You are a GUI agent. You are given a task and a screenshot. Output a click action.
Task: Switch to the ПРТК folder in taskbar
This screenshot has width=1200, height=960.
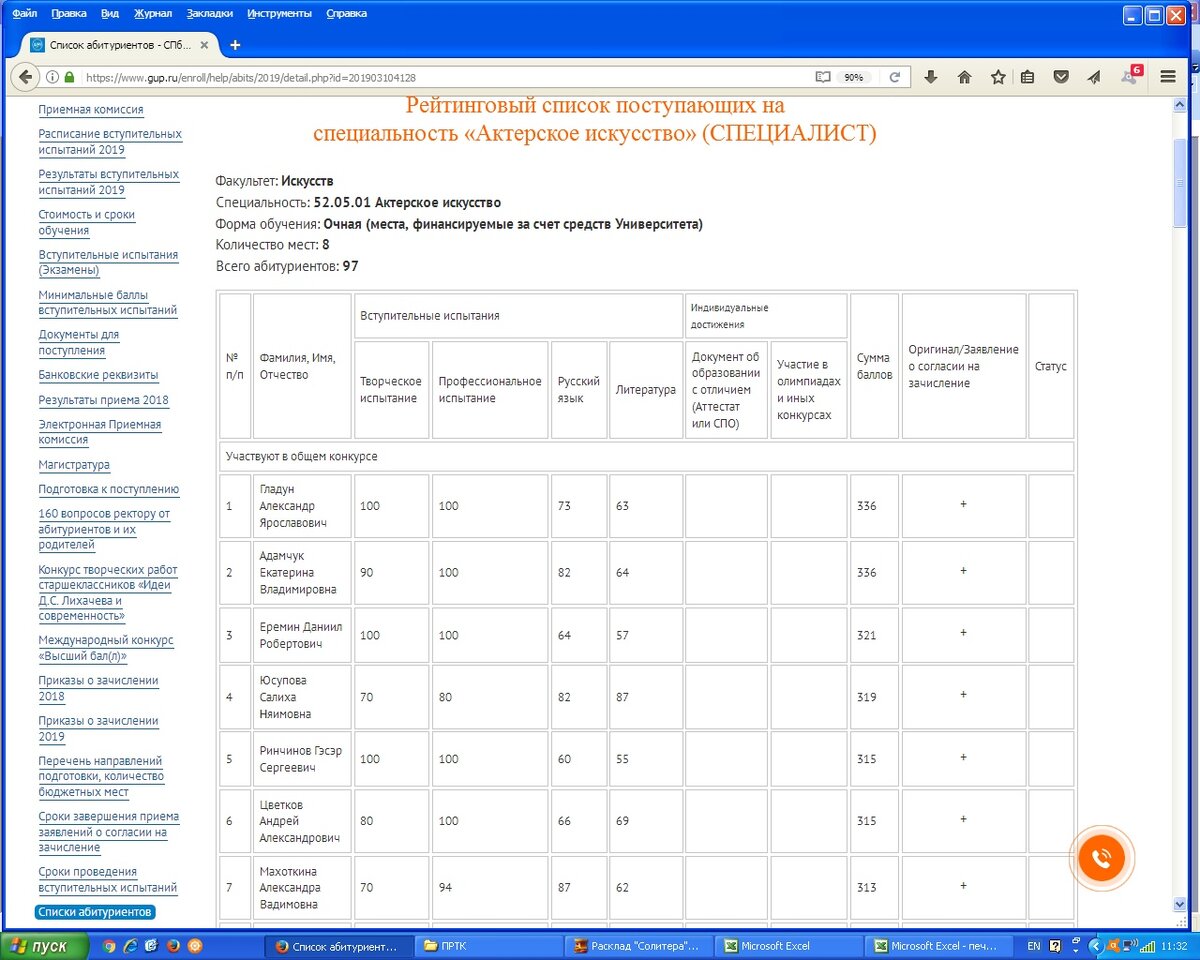tap(487, 945)
